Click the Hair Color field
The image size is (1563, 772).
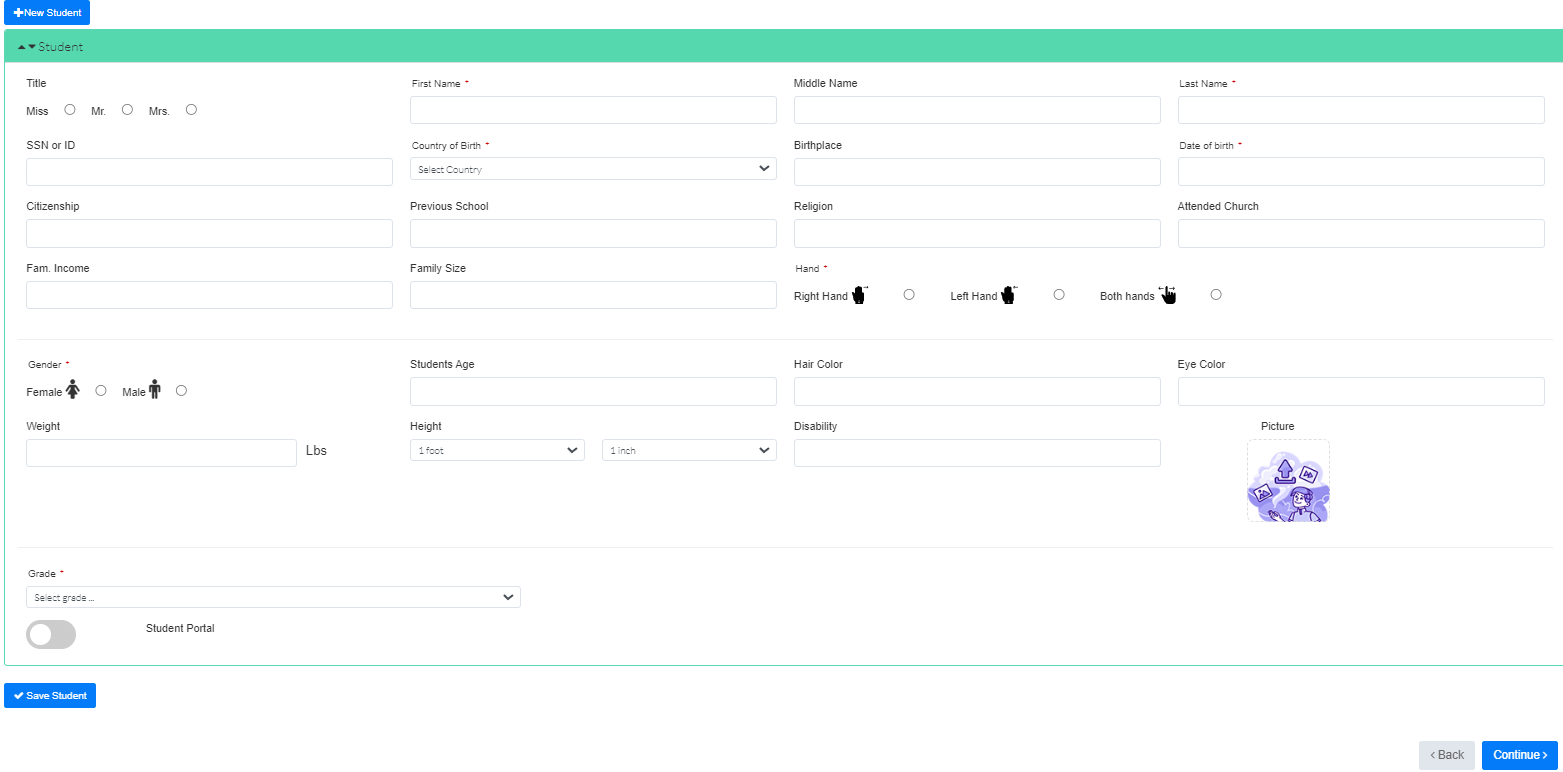(977, 392)
